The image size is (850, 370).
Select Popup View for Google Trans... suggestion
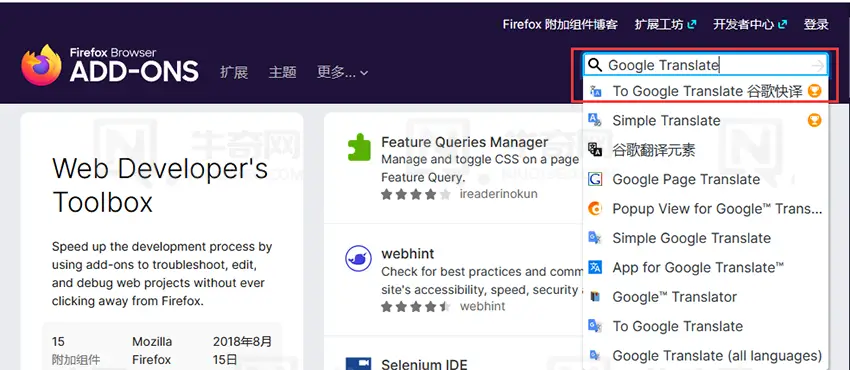706,209
